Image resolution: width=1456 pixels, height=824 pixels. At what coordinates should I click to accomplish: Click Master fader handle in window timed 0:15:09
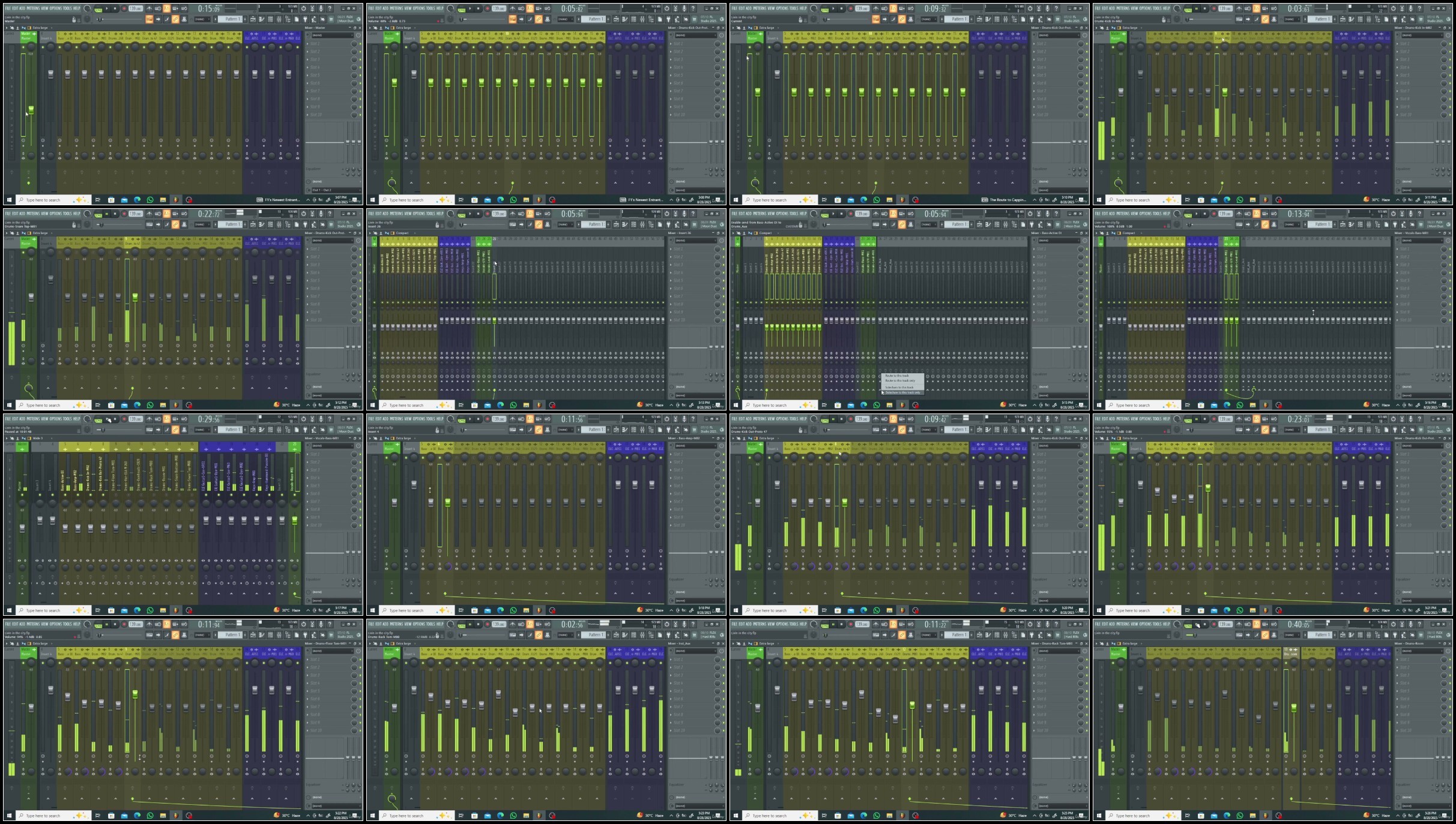[31, 110]
